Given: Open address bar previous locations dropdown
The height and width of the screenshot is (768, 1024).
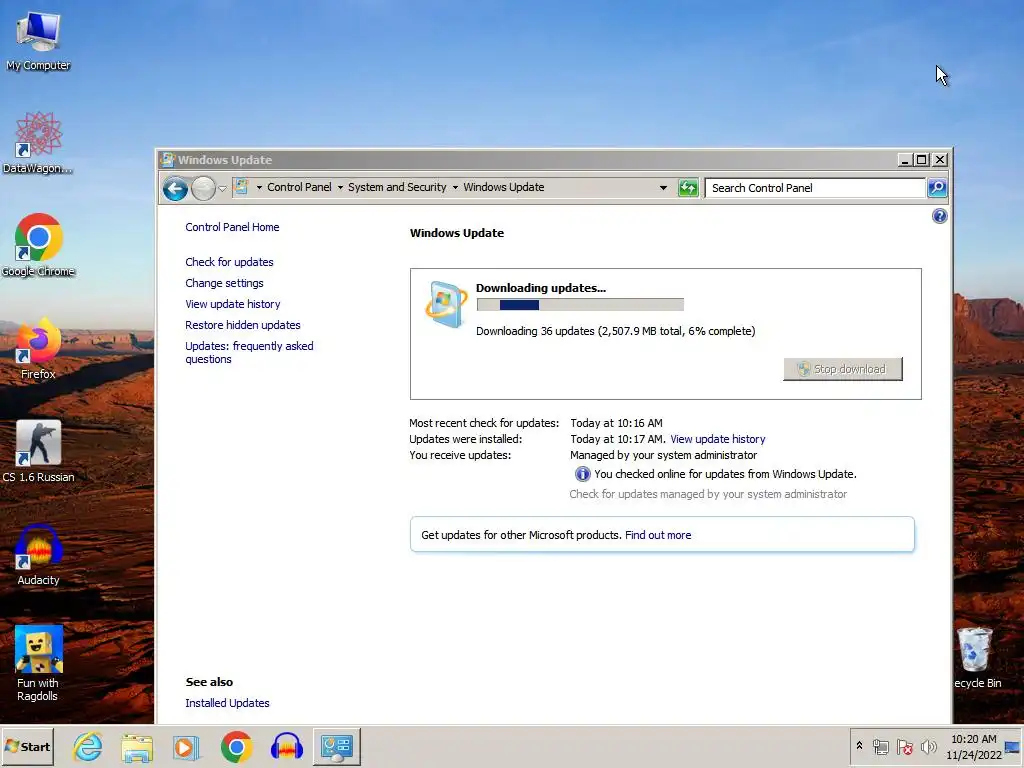Looking at the screenshot, I should click(x=663, y=188).
